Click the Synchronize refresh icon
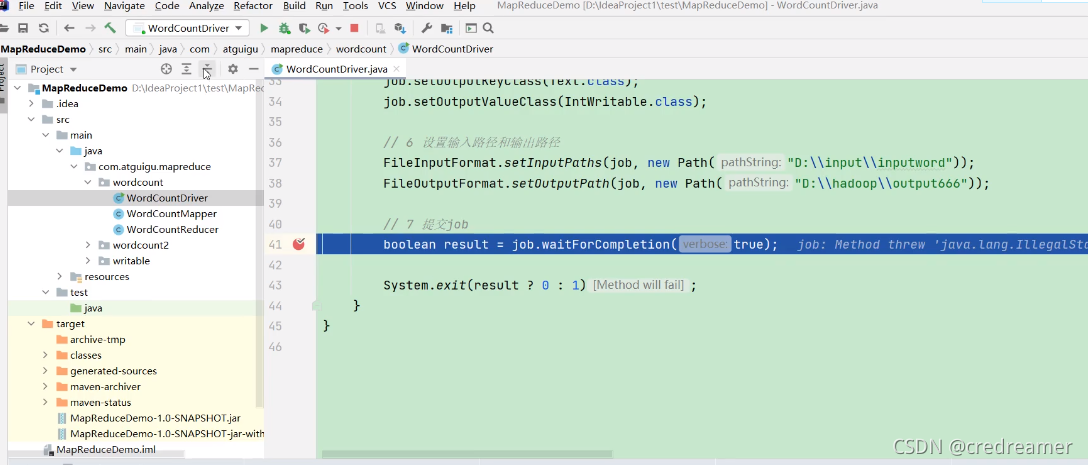 [44, 28]
